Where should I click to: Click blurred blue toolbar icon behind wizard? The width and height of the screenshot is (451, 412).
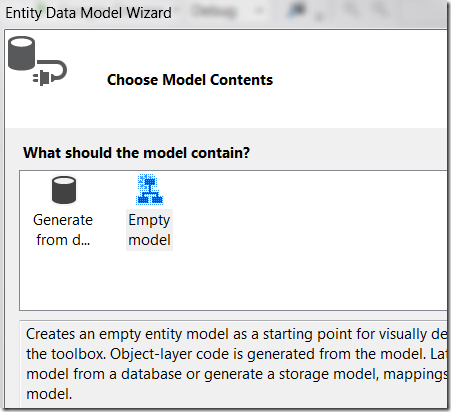(x=296, y=10)
